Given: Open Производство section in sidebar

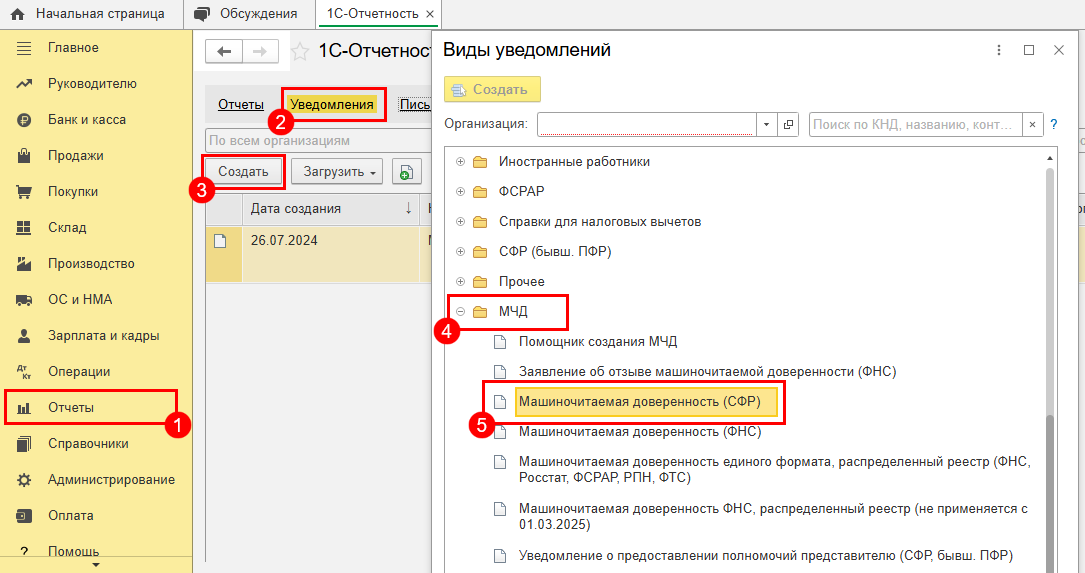Looking at the screenshot, I should coord(91,264).
